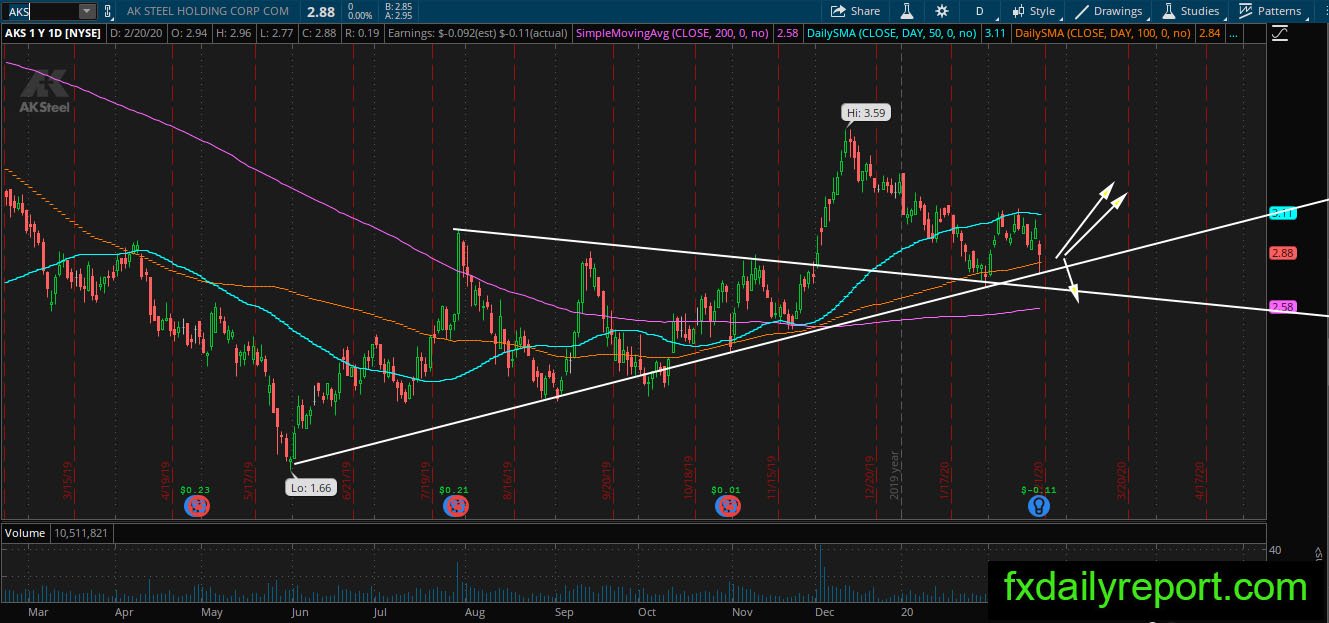Click the DailySMA 100 study label
This screenshot has width=1329, height=623.
pos(1101,33)
